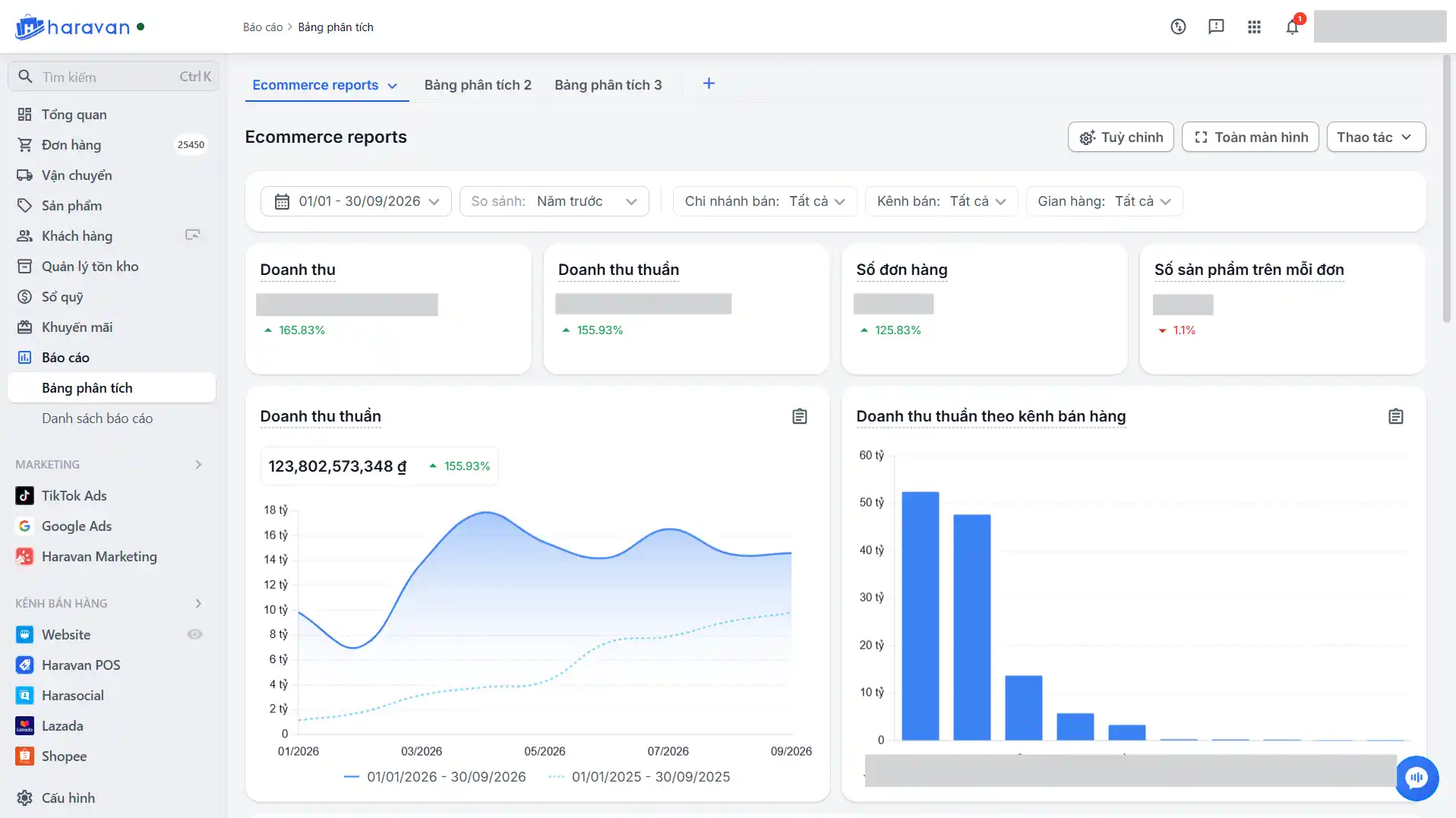The width and height of the screenshot is (1456, 818).
Task: Click the Khách hàng screen icon
Action: (193, 235)
